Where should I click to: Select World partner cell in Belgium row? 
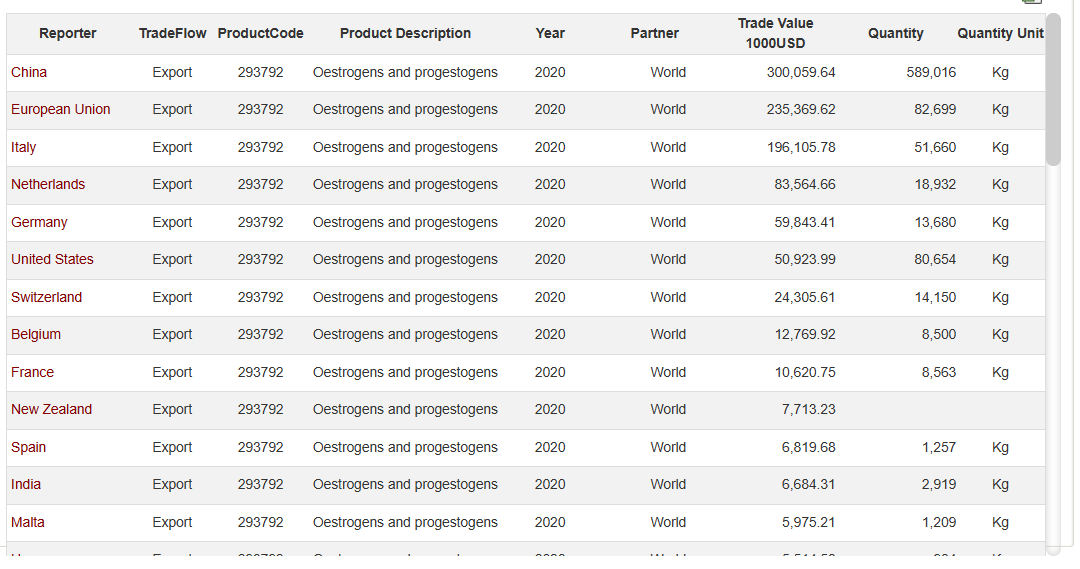coord(668,335)
